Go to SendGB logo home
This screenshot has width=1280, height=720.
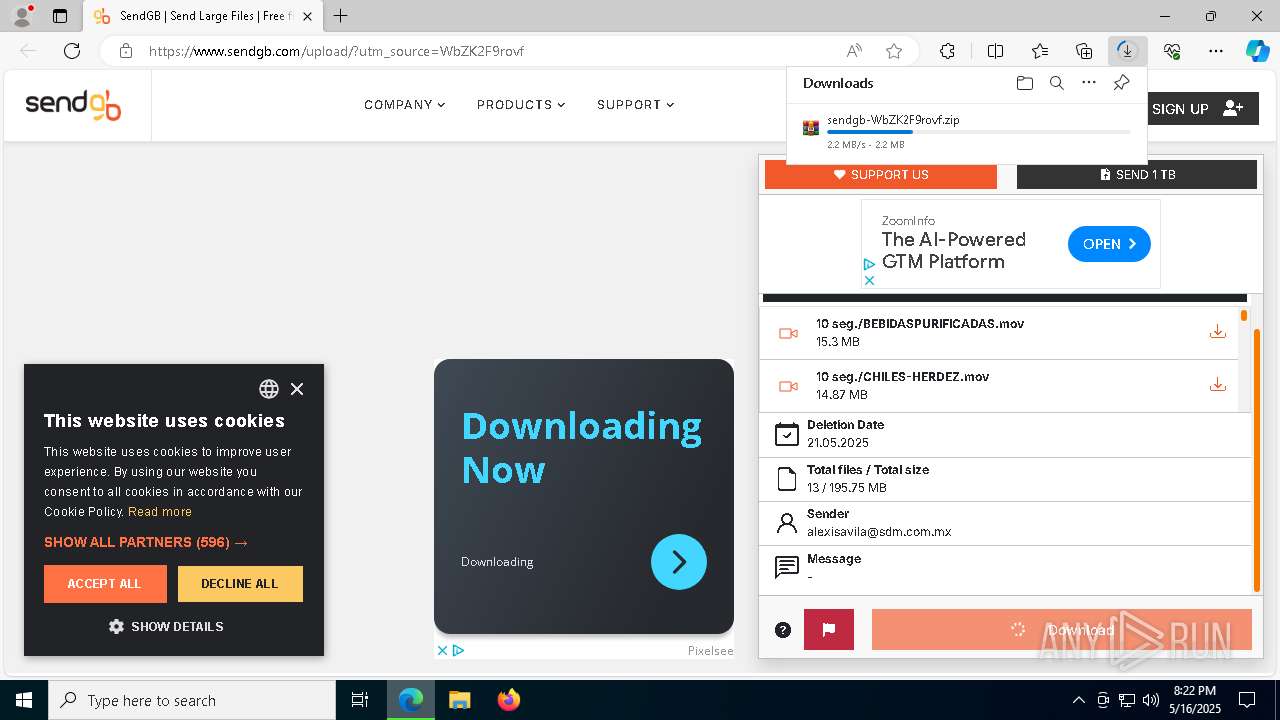(x=73, y=105)
